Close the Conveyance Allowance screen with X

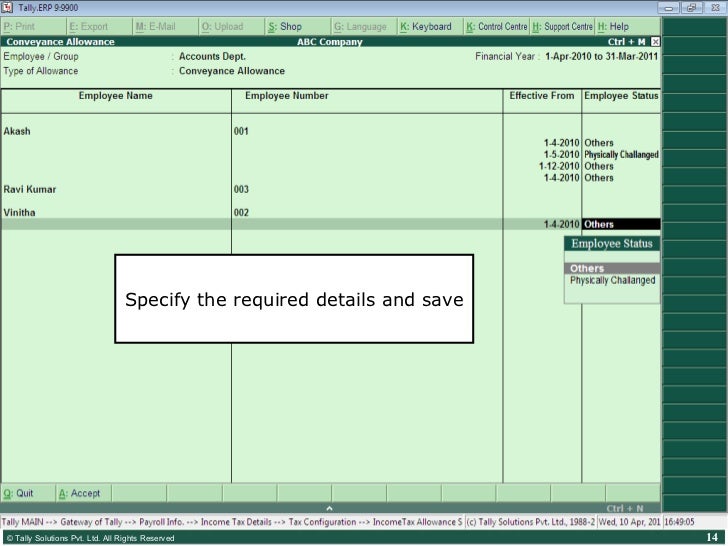(x=655, y=42)
